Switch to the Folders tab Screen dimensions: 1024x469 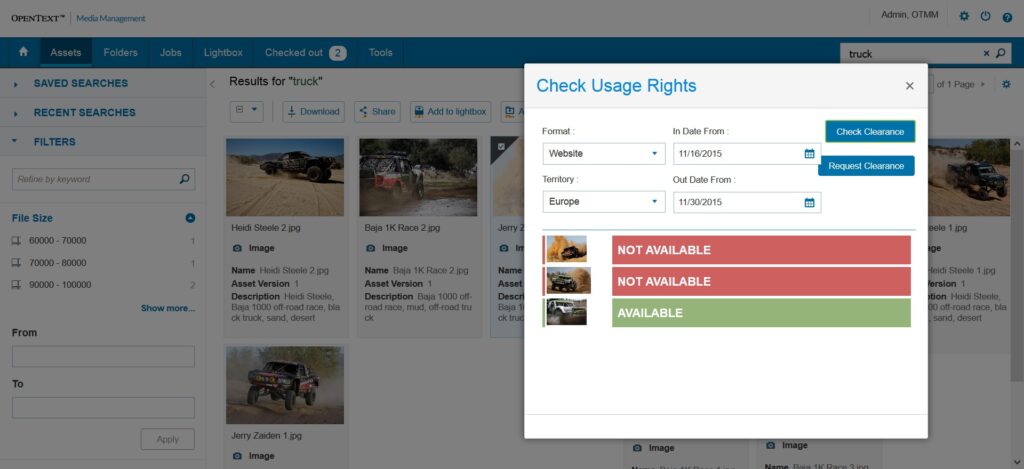(x=120, y=53)
